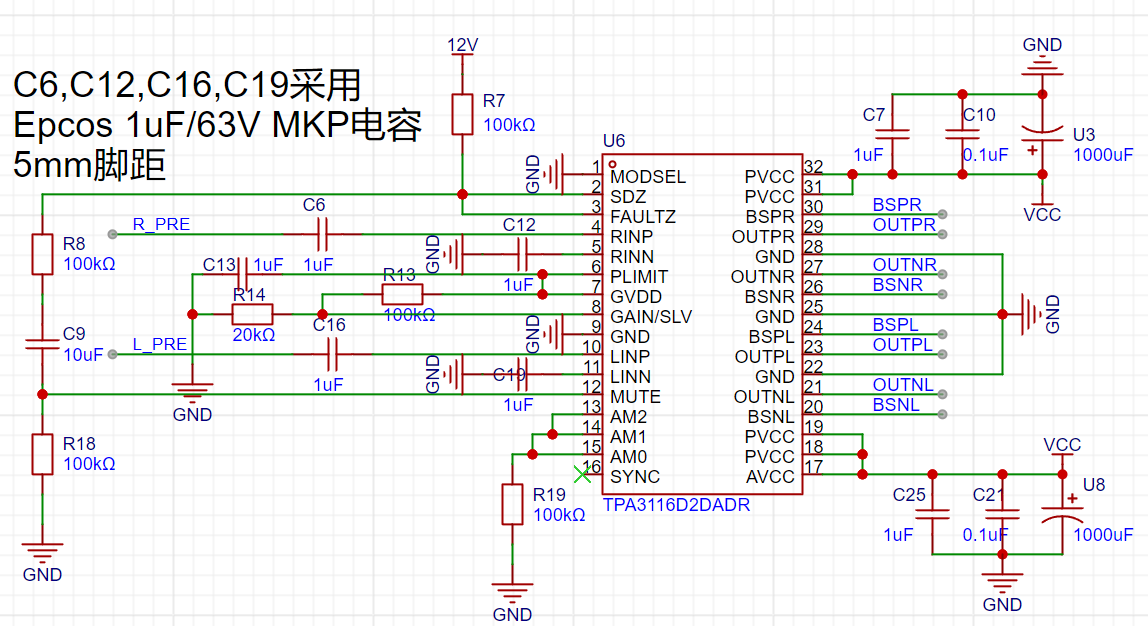1148x626 pixels.
Task: Select capacitor C7 symbol
Action: 892,135
